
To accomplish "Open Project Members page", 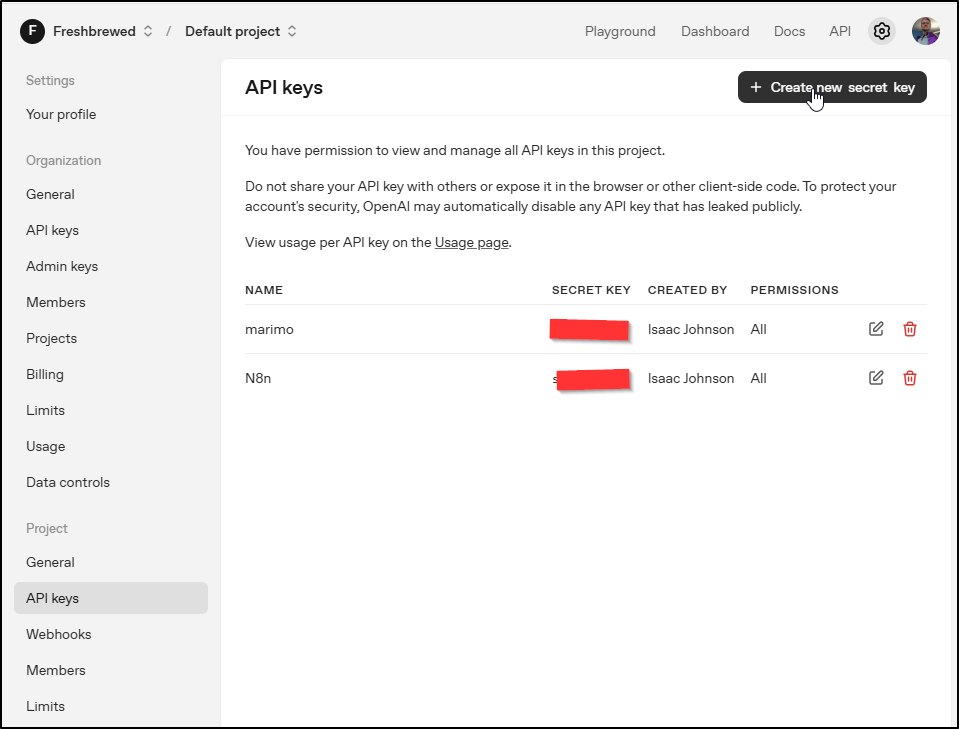I will (56, 671).
